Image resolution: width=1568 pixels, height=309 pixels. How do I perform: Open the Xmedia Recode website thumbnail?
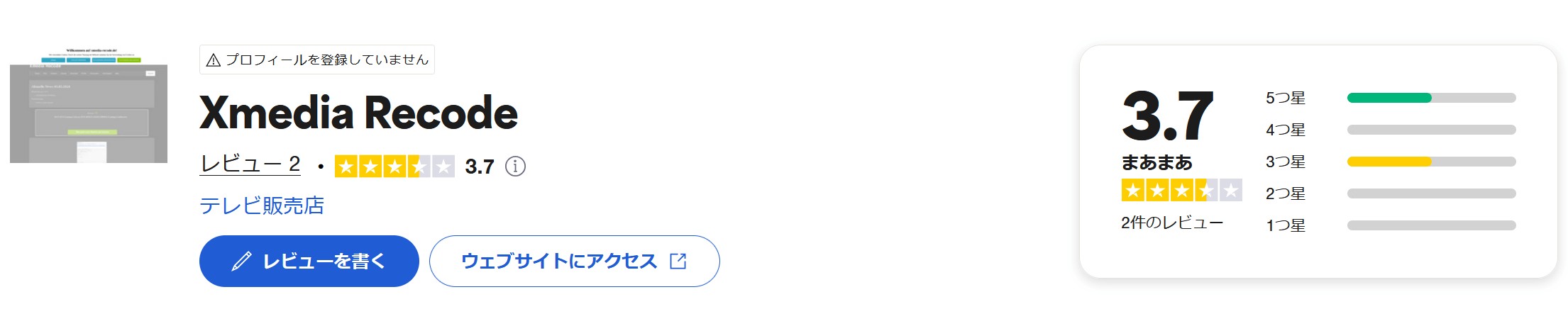pos(89,104)
